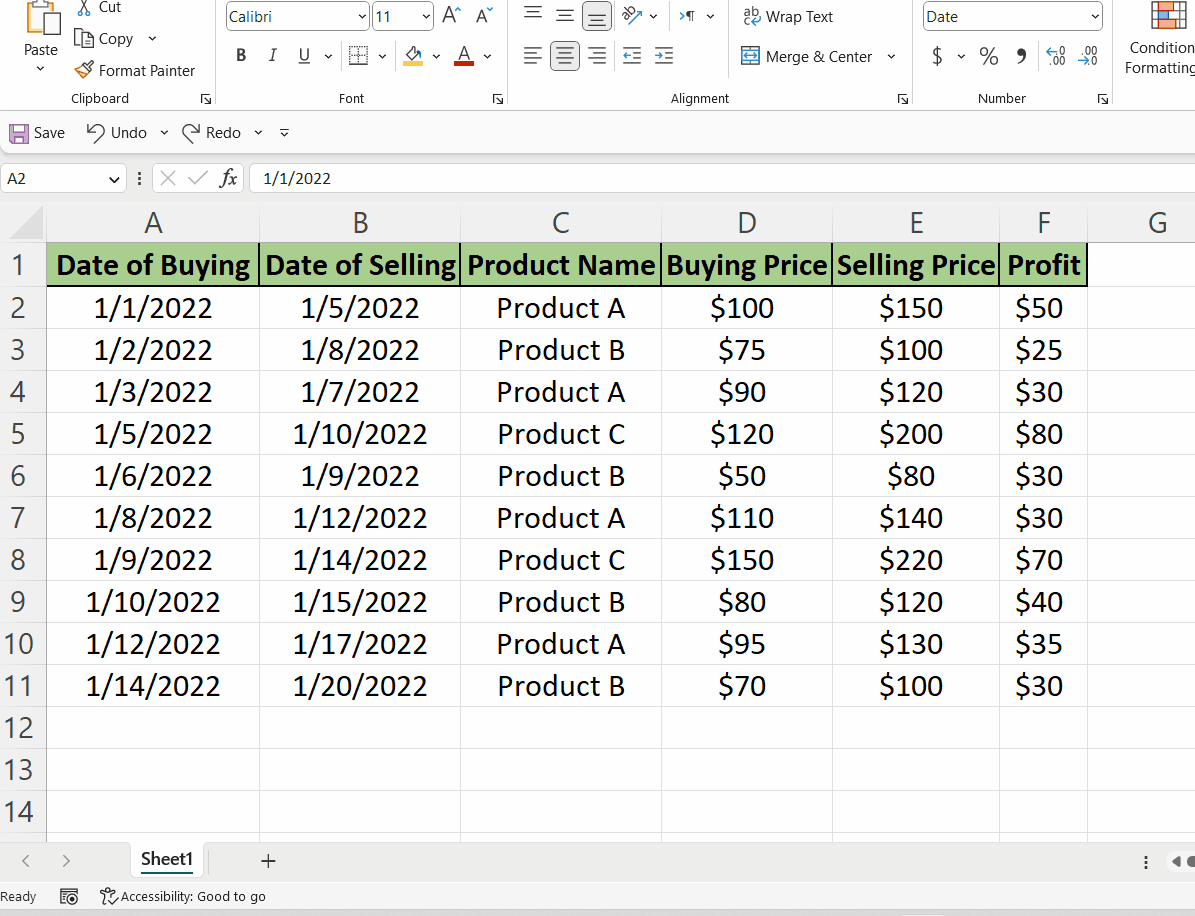The height and width of the screenshot is (916, 1195).
Task: Click the Increase Font Size icon
Action: [450, 15]
